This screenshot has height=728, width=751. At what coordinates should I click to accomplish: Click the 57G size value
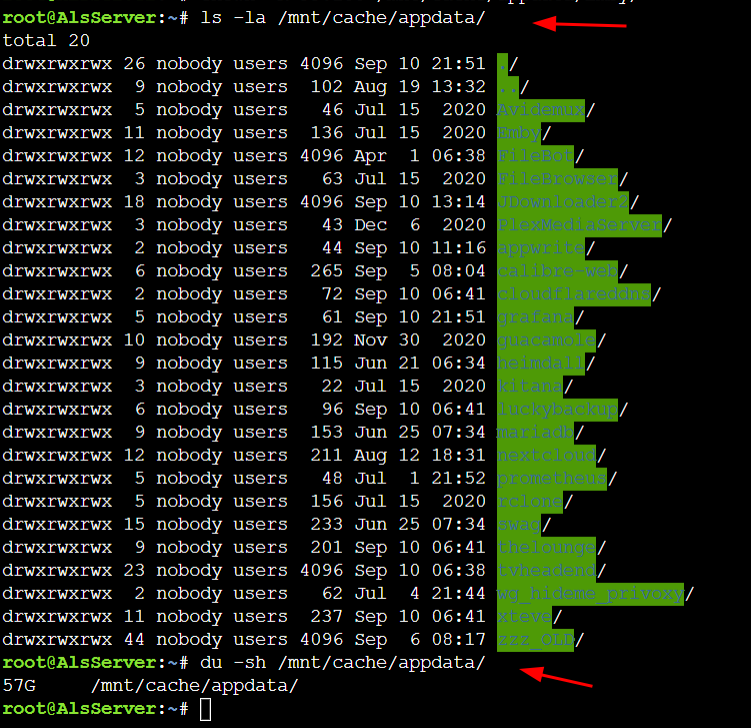point(19,685)
